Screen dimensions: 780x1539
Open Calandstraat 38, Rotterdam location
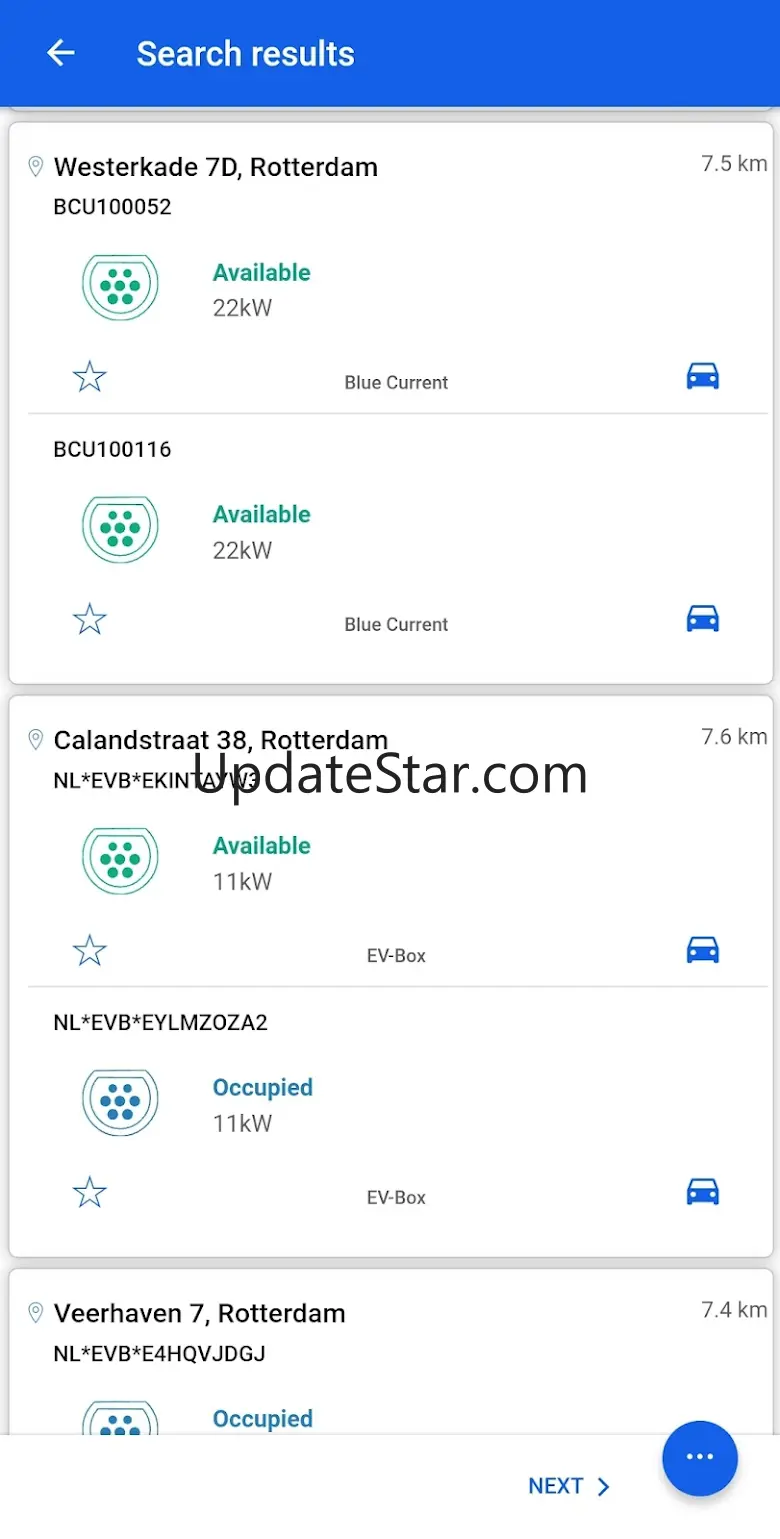[x=221, y=740]
